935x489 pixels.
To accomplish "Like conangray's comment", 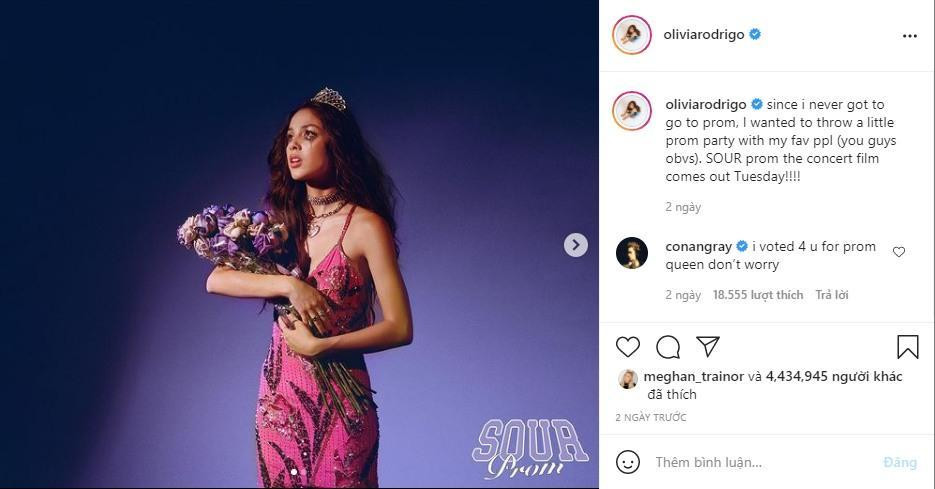I will pos(898,252).
